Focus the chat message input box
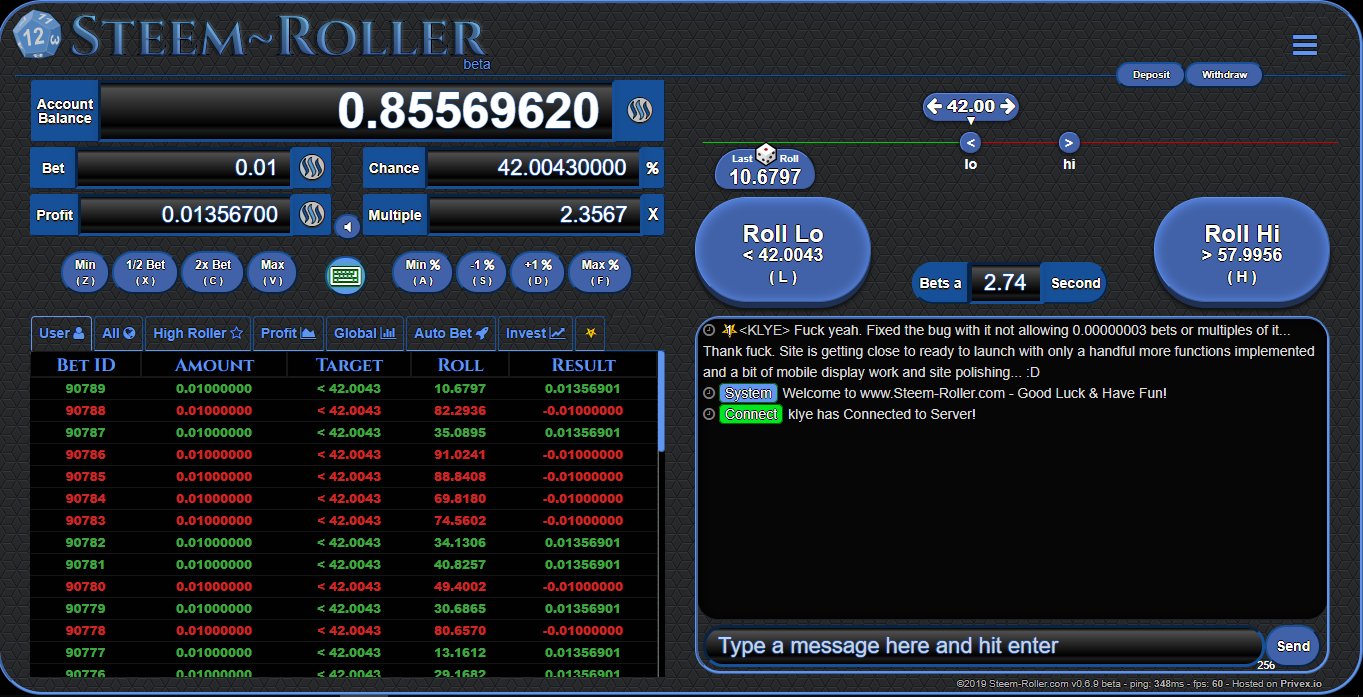 click(984, 646)
